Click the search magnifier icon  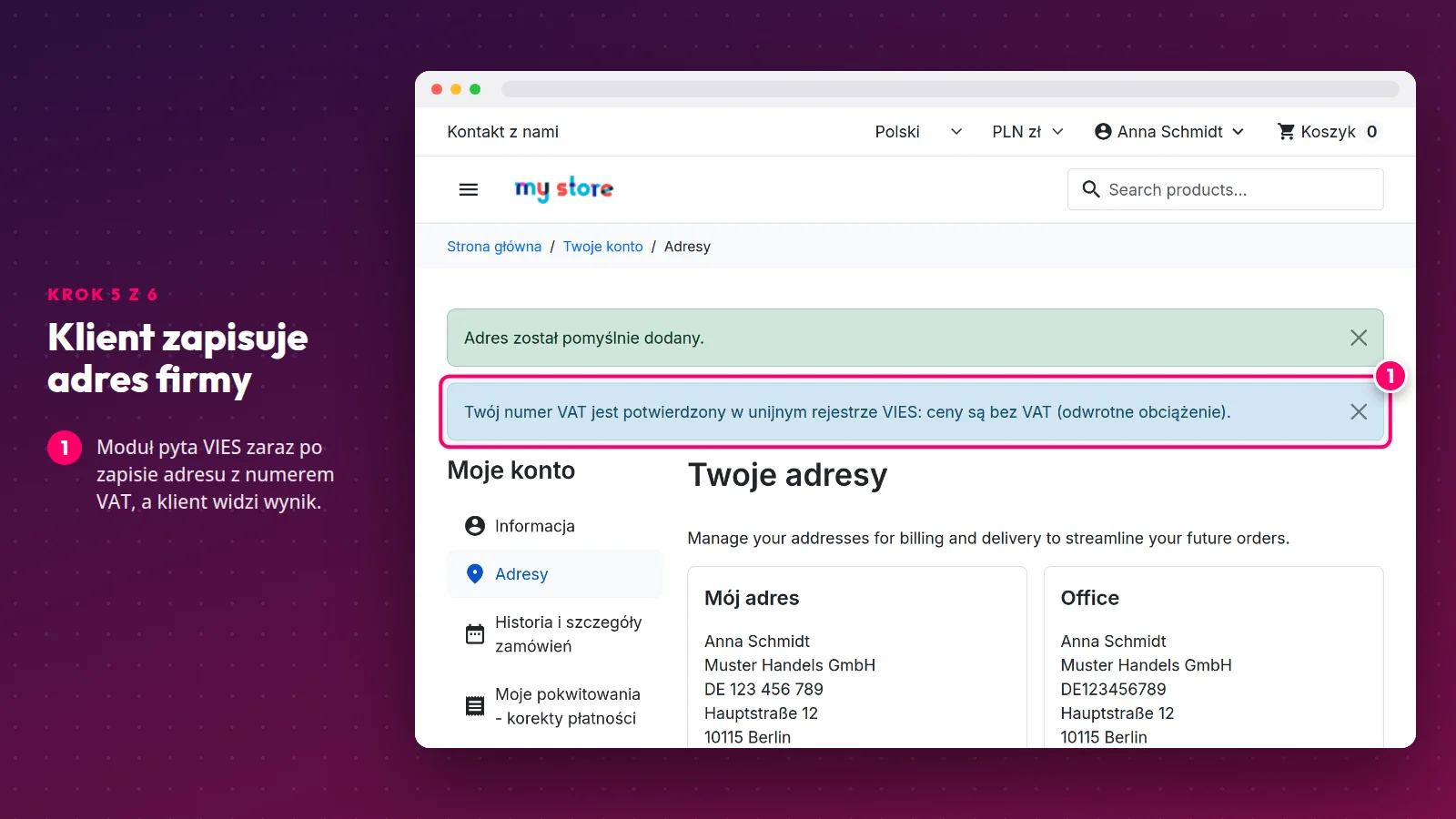(x=1091, y=189)
